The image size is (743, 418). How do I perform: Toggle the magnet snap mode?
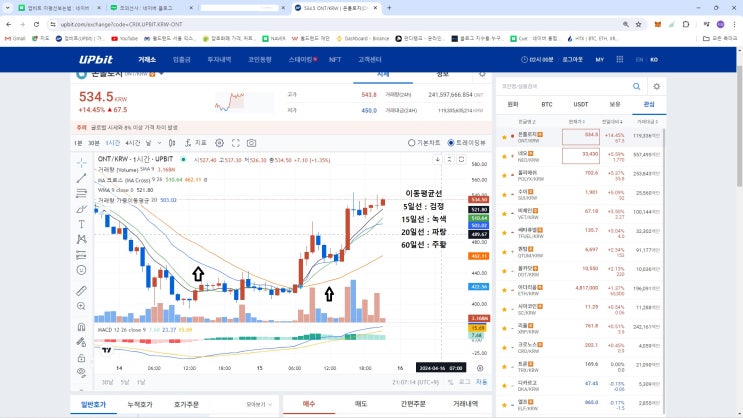82,327
